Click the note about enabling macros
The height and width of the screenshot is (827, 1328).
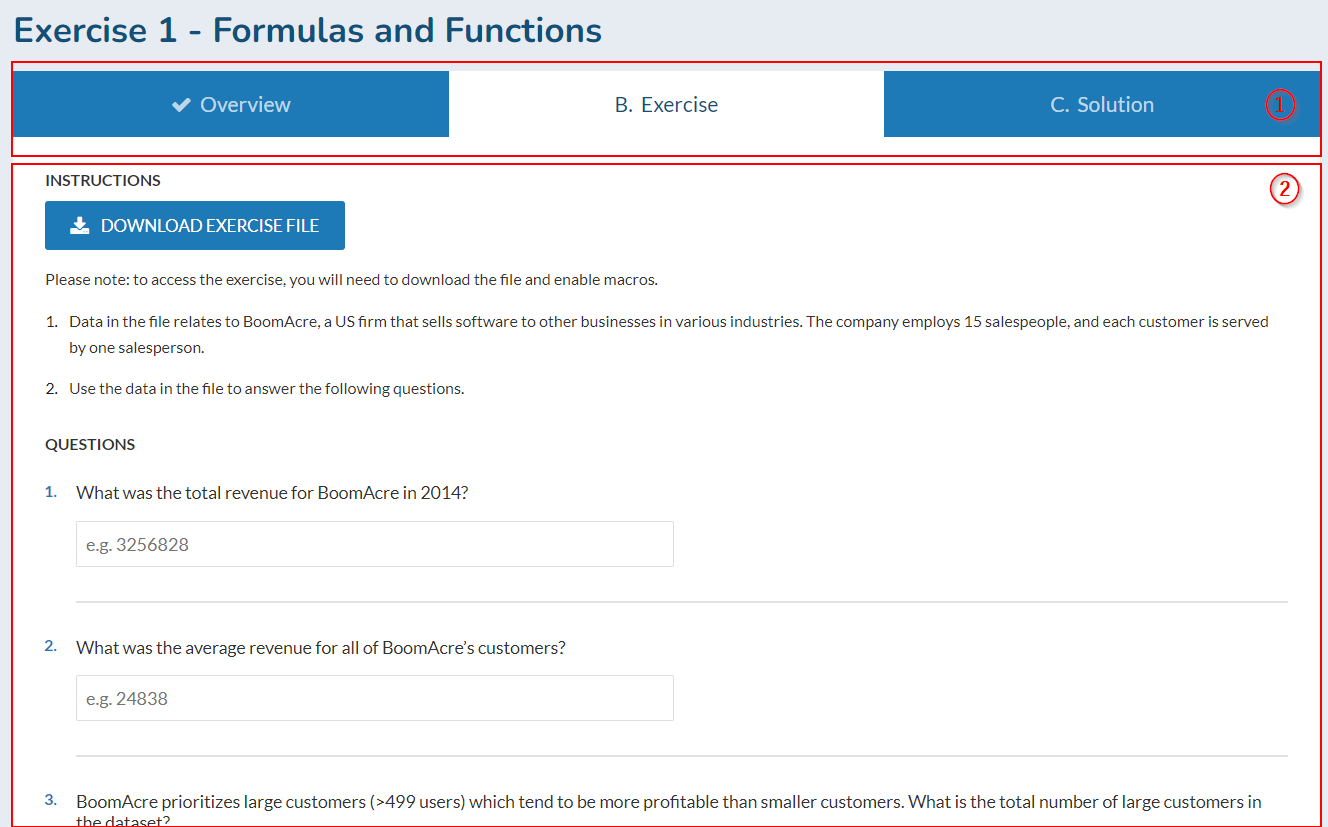tap(351, 280)
